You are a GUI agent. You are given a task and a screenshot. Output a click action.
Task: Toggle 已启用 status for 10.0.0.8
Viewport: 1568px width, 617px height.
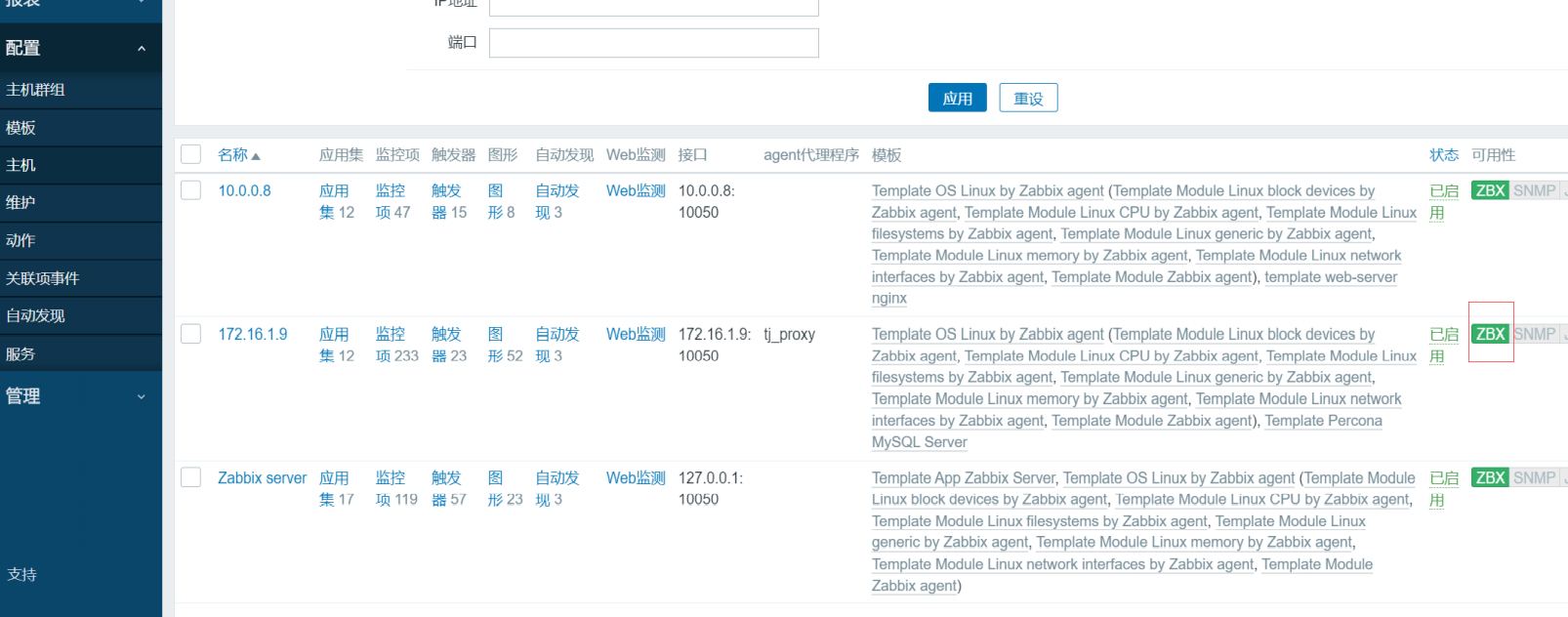coord(1444,201)
